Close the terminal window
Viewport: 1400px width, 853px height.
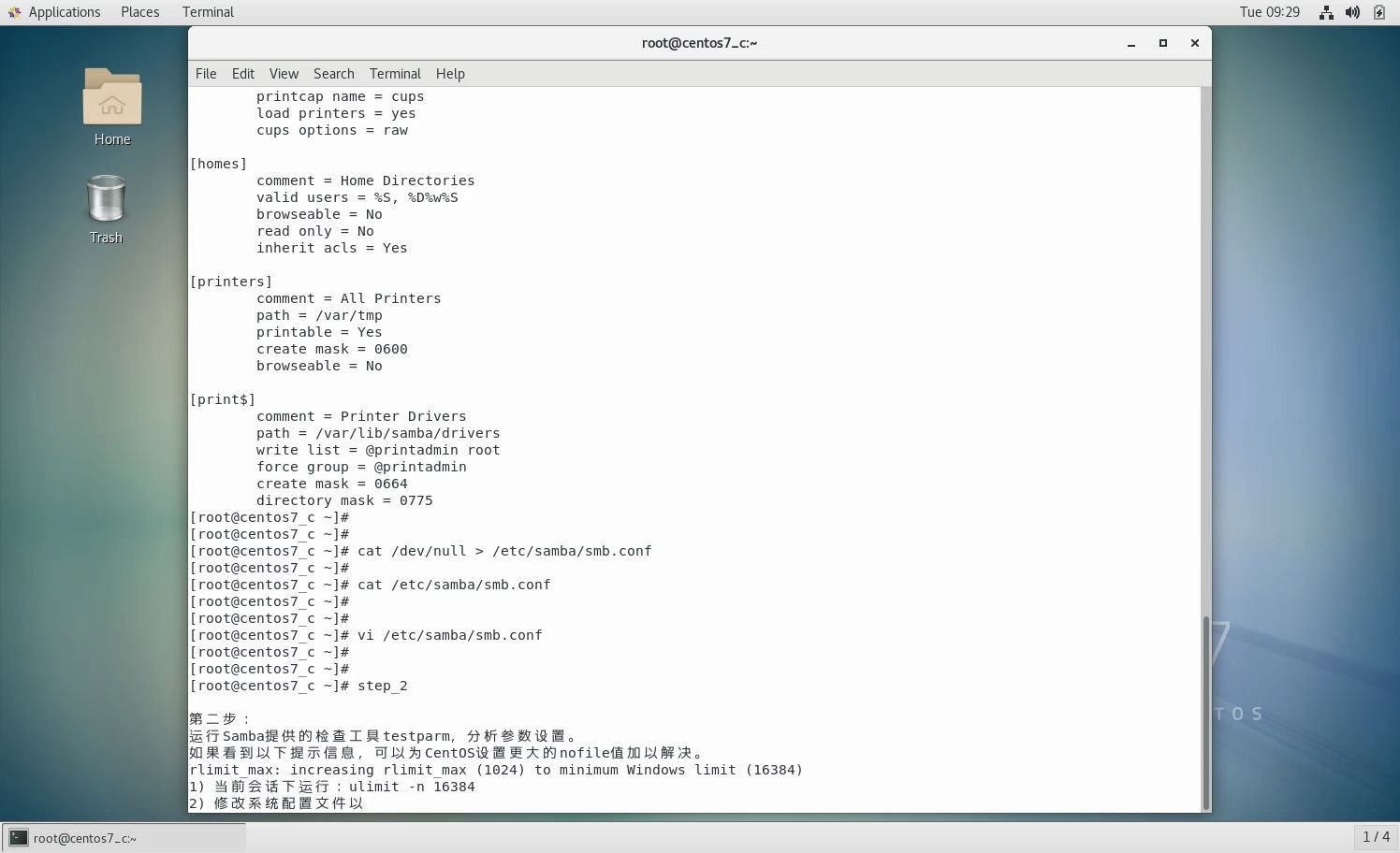tap(1195, 43)
